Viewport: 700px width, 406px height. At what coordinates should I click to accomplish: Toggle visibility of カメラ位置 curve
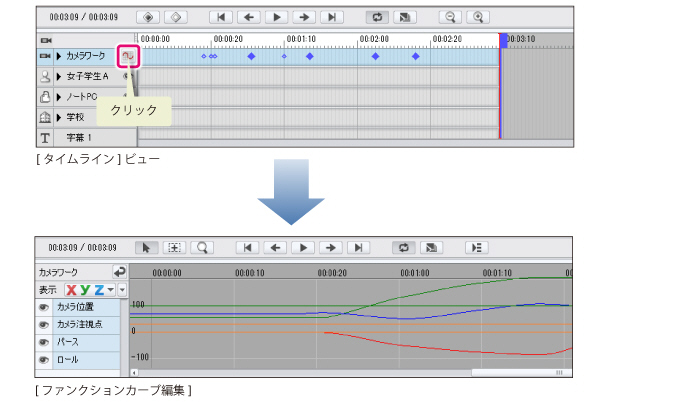click(x=43, y=307)
